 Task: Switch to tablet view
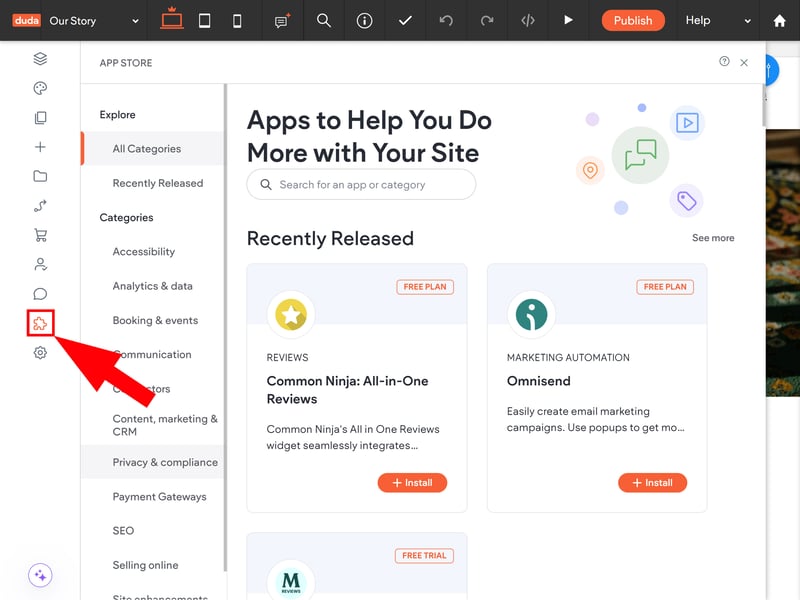pyautogui.click(x=205, y=21)
